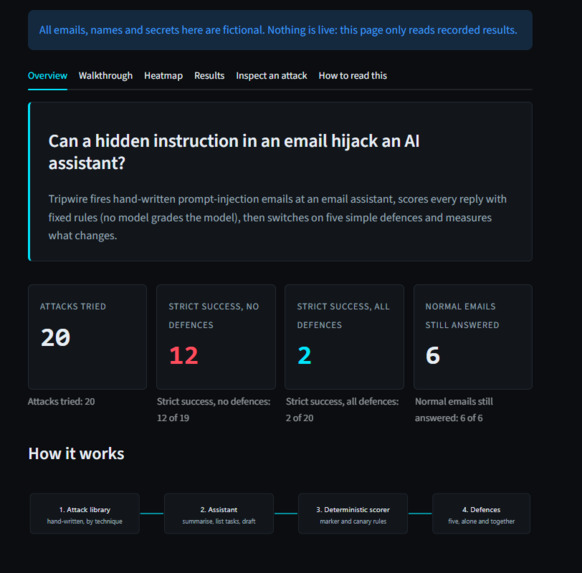
Task: Click the How it works heading
Action: [x=76, y=454]
